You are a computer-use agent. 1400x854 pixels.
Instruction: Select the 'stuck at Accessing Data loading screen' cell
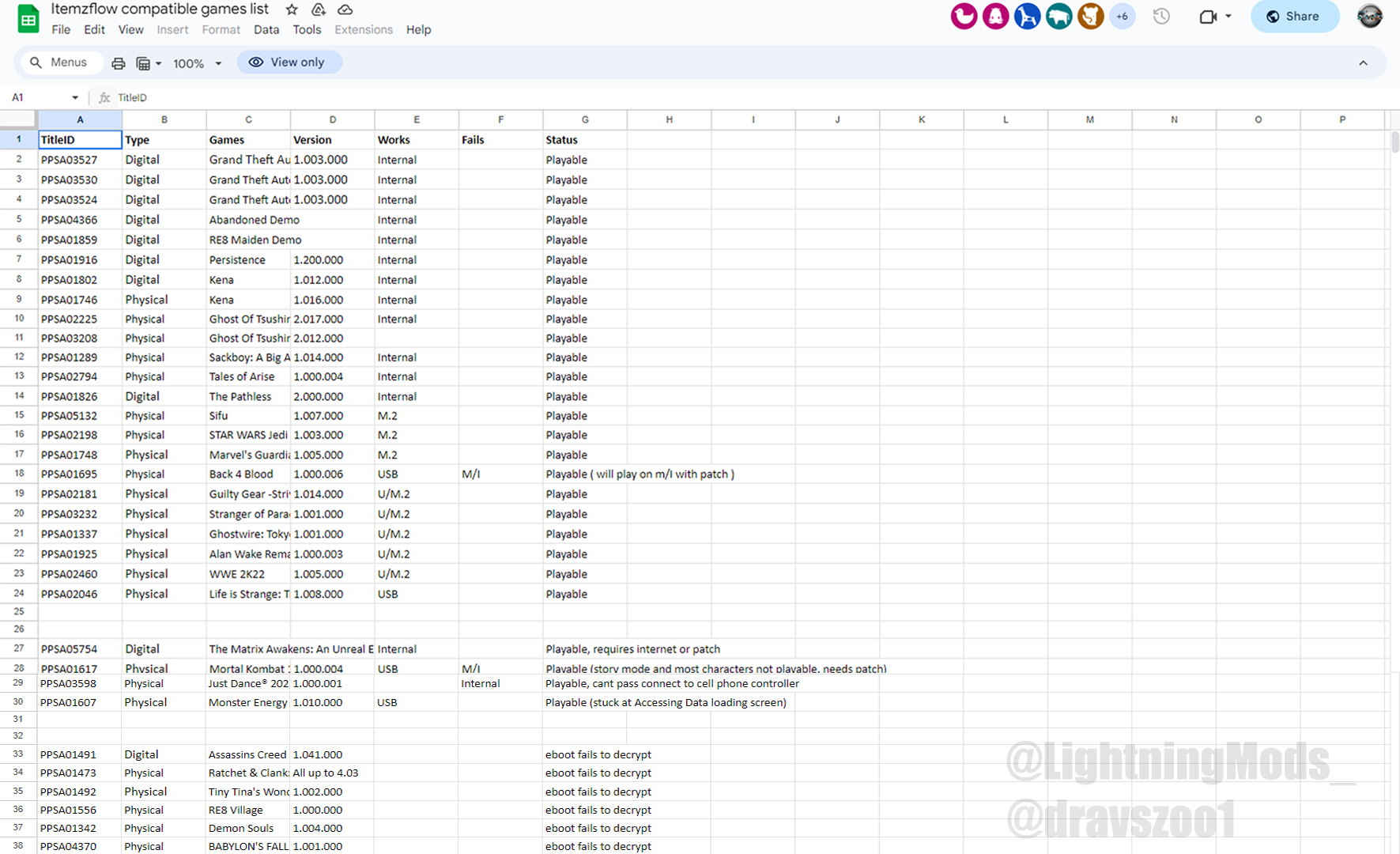[x=584, y=702]
